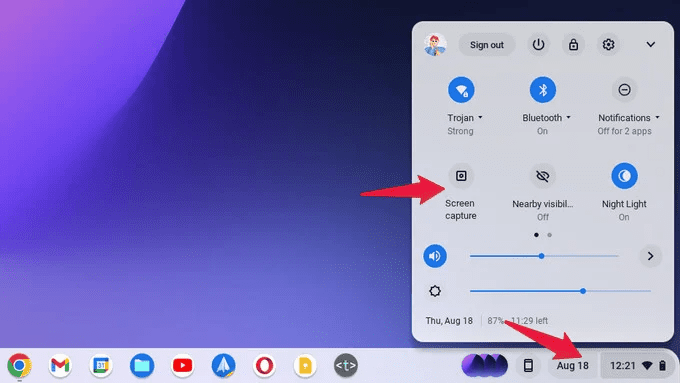Click the Wi-Fi icon in the status tray

click(647, 366)
